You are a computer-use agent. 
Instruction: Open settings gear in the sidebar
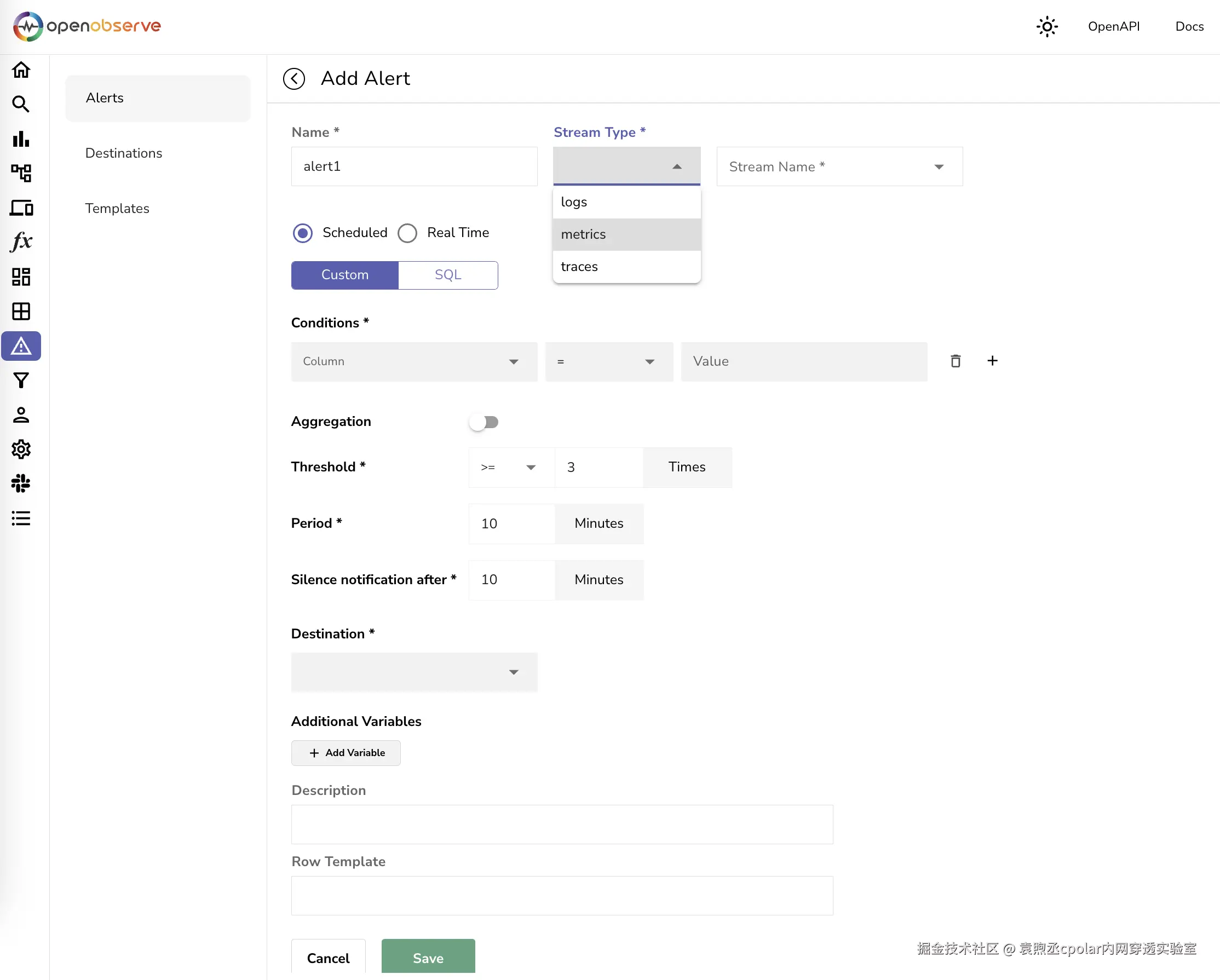[21, 449]
